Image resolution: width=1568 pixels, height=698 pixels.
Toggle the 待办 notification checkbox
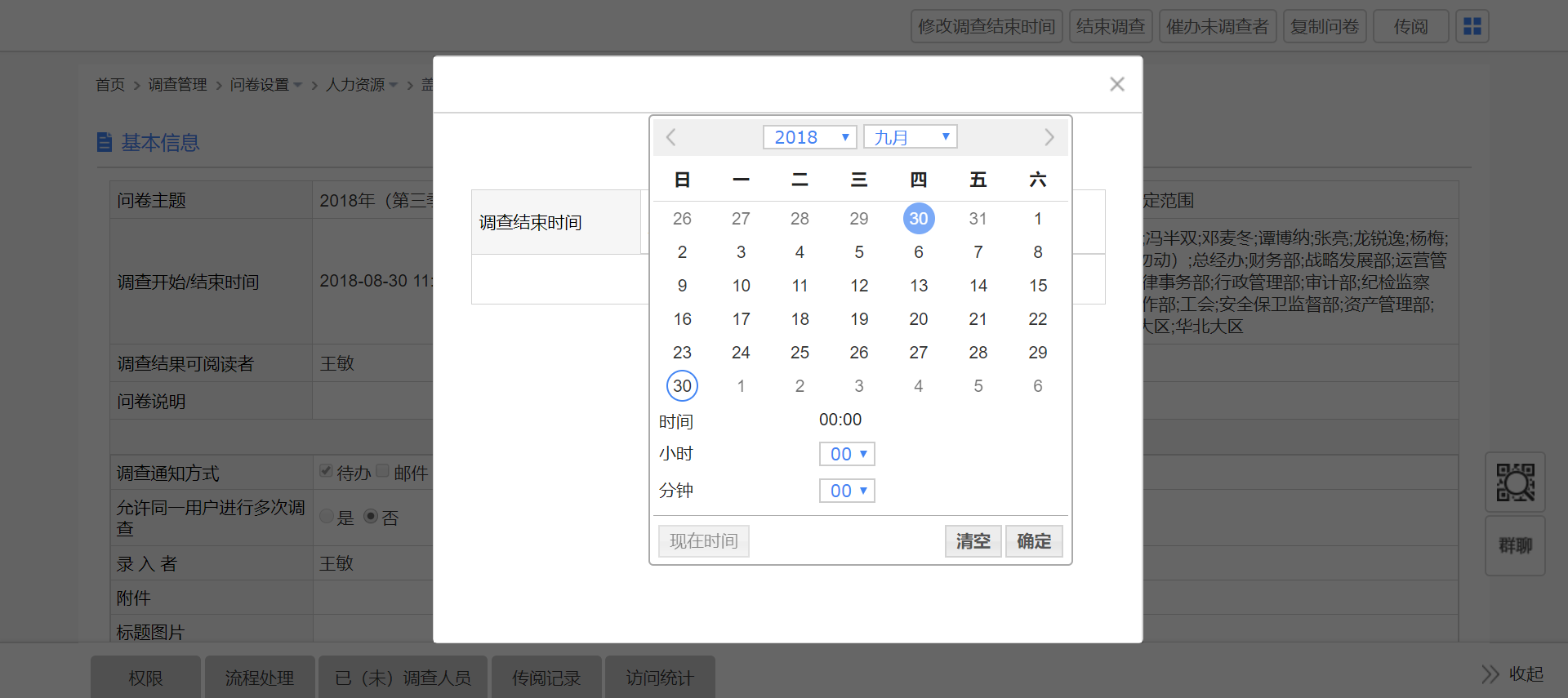click(x=326, y=471)
